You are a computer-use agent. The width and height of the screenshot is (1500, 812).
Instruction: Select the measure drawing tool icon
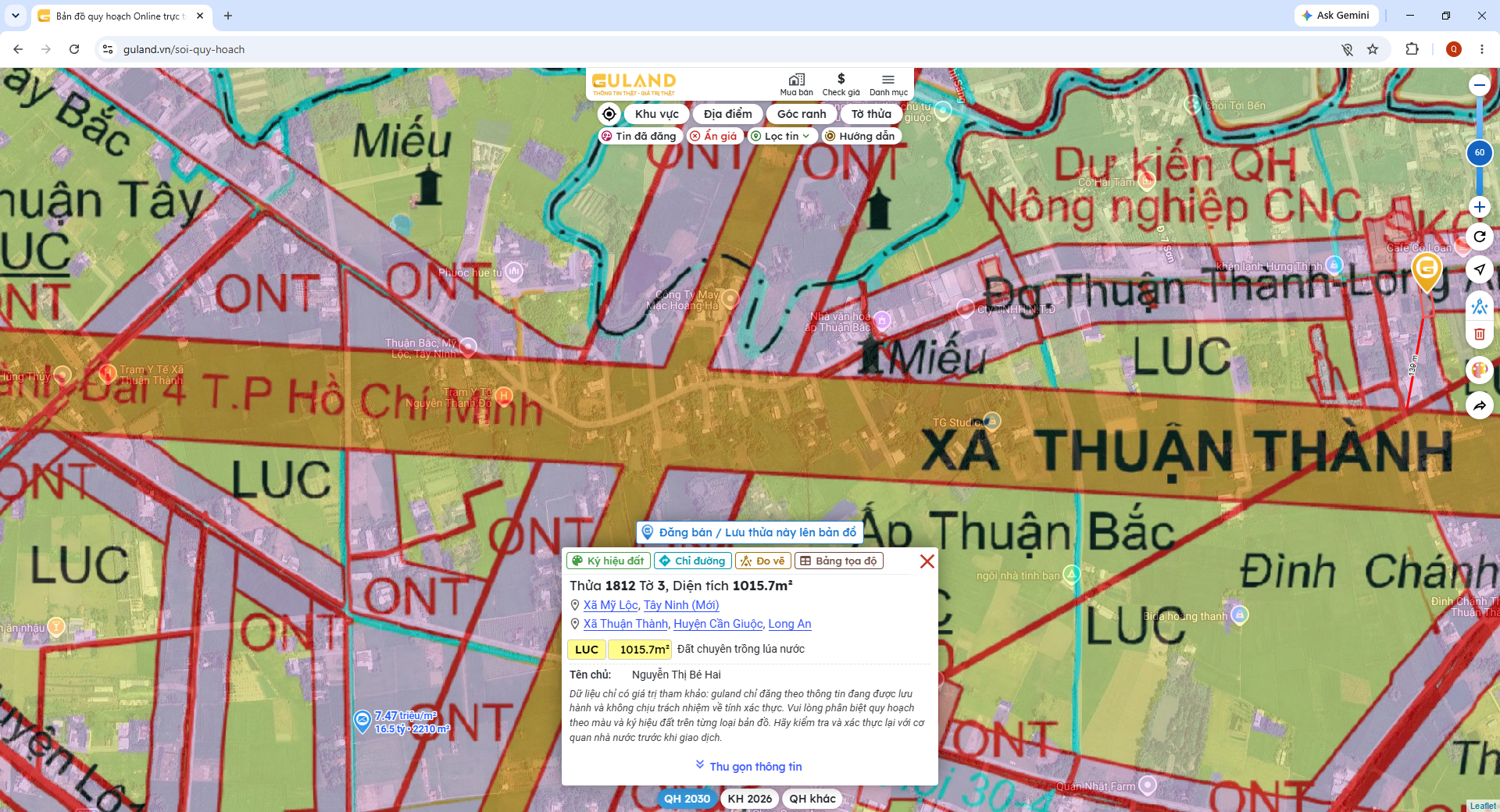coord(1479,306)
